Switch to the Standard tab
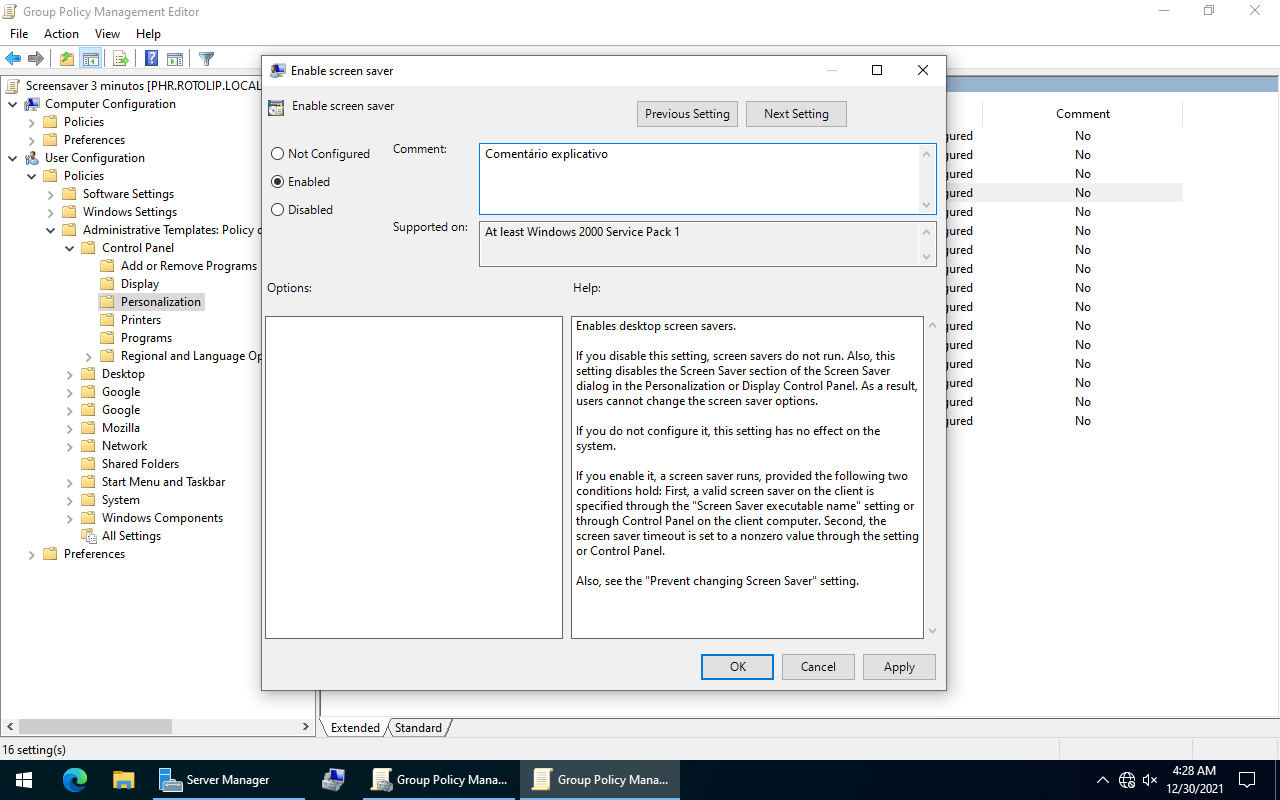The width and height of the screenshot is (1280, 800). point(418,728)
